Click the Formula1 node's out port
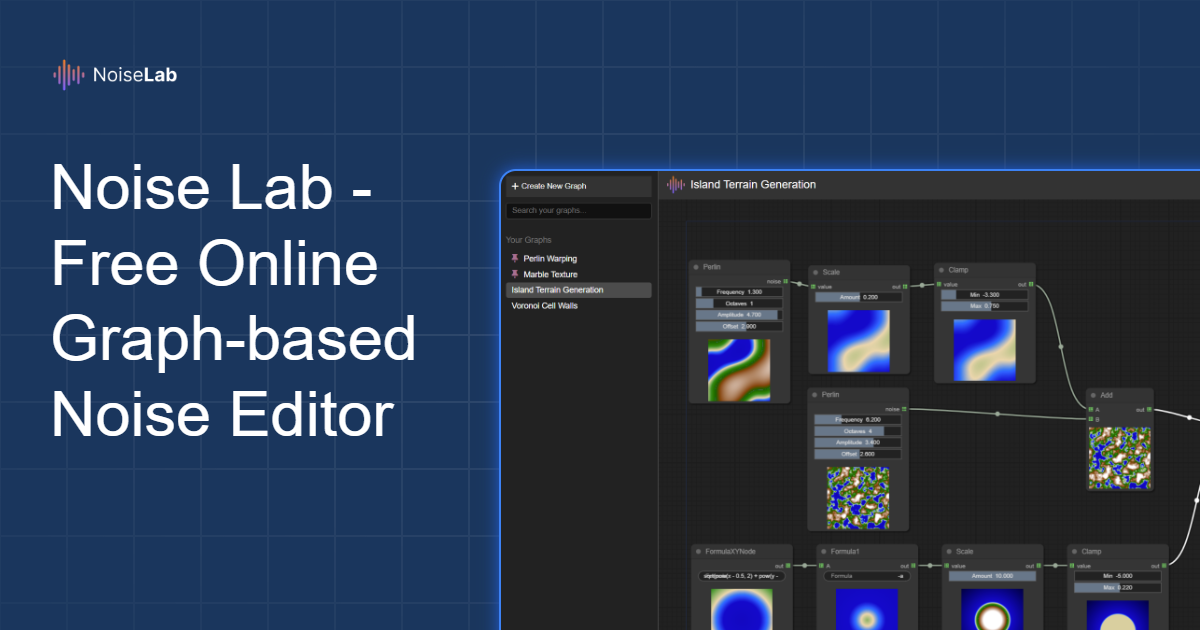This screenshot has height=630, width=1200. pyautogui.click(x=913, y=565)
